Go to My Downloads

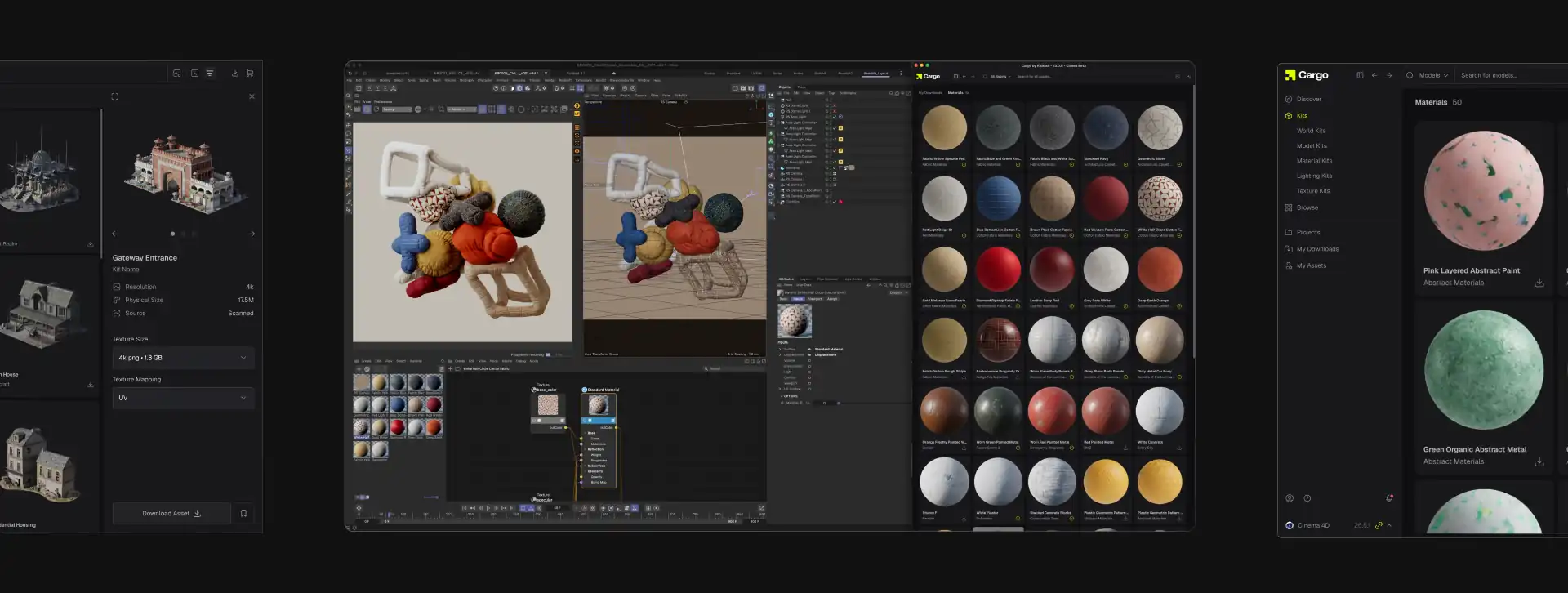point(1317,249)
